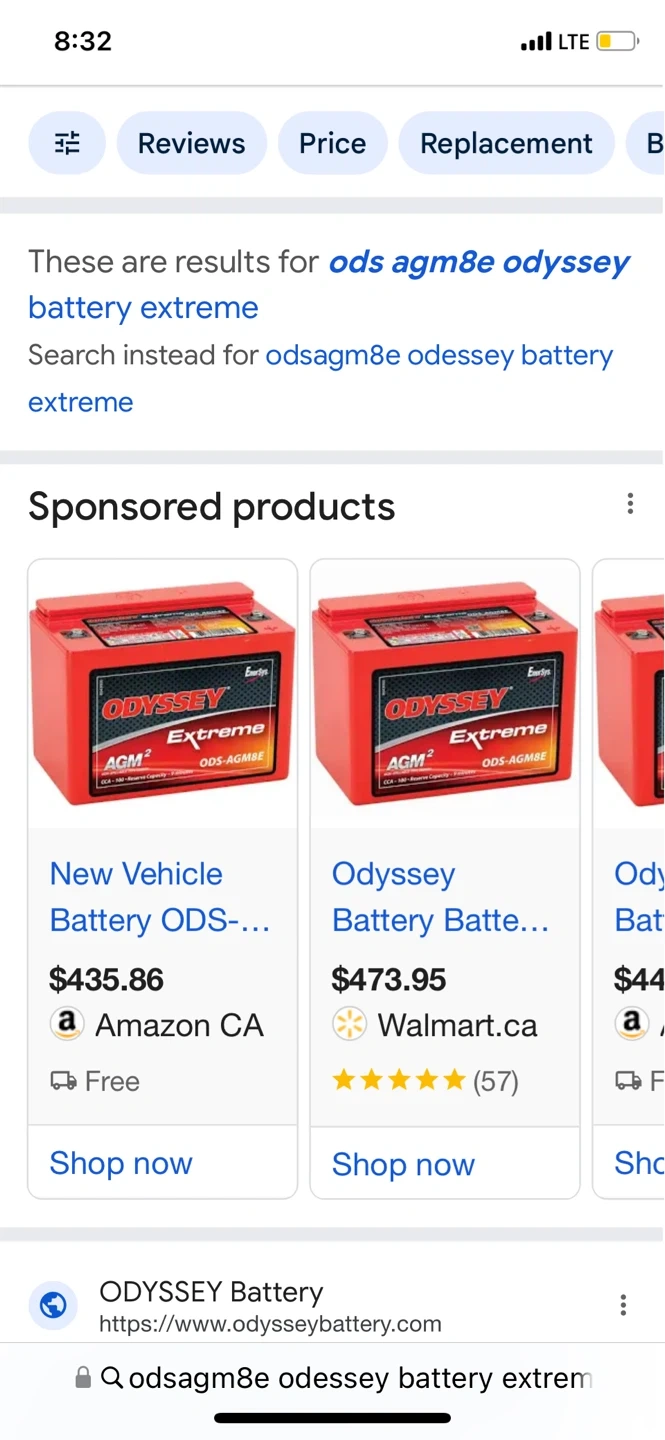The width and height of the screenshot is (665, 1440).
Task: Tap the search magnifier in address bar
Action: click(113, 1378)
